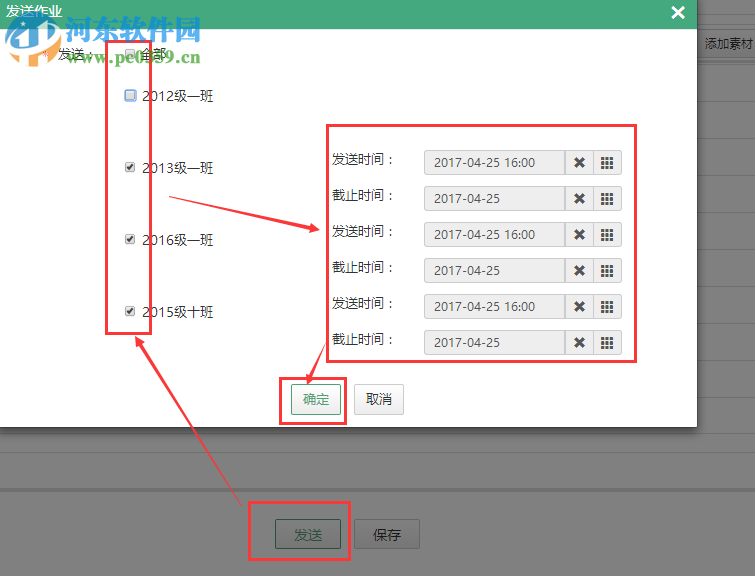
Task: Edit the second 截止时间 date input
Action: pos(495,271)
